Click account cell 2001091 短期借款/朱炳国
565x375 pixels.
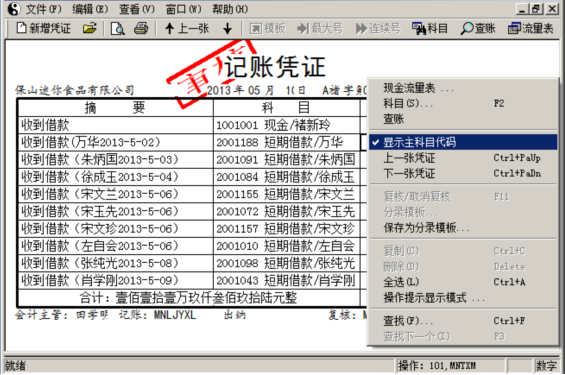[287, 160]
